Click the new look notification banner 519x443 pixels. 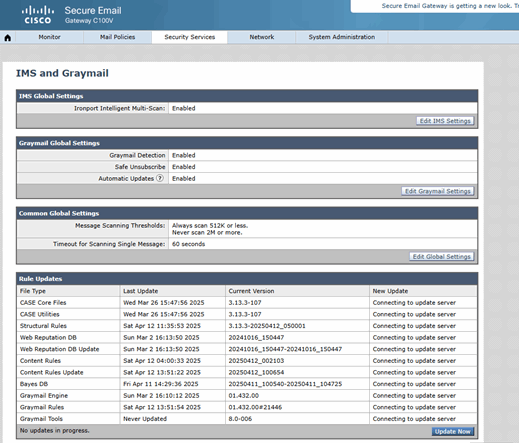click(x=435, y=6)
